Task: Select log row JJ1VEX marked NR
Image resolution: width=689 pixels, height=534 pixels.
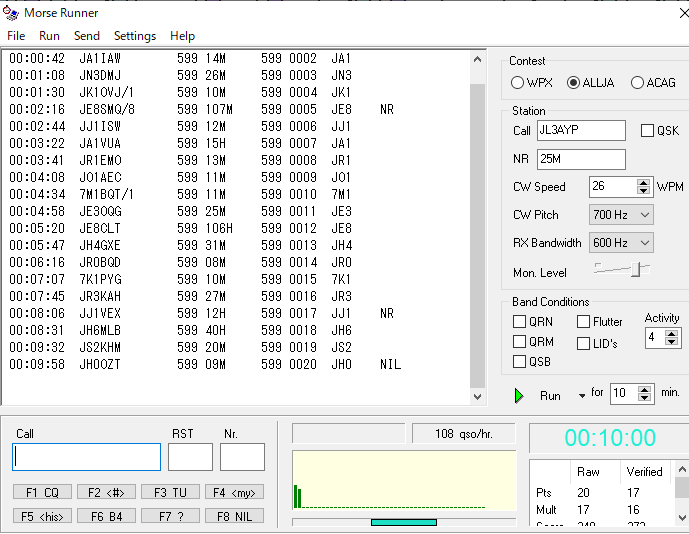Action: pyautogui.click(x=235, y=313)
